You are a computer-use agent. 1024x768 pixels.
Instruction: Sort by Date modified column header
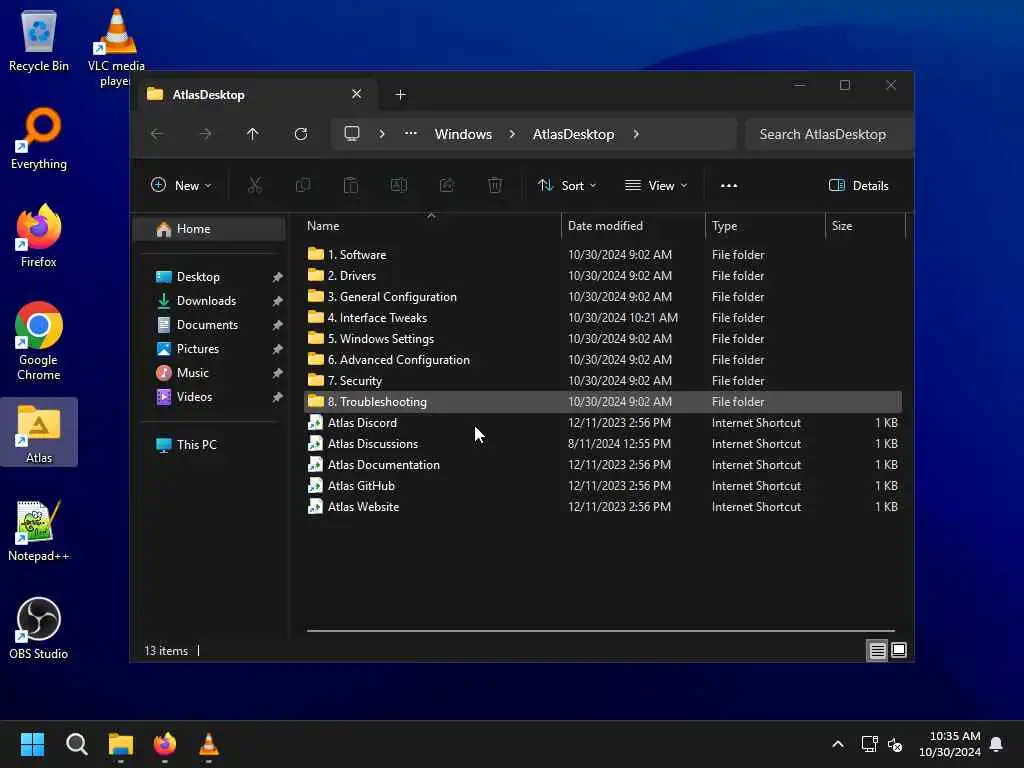[x=633, y=225]
